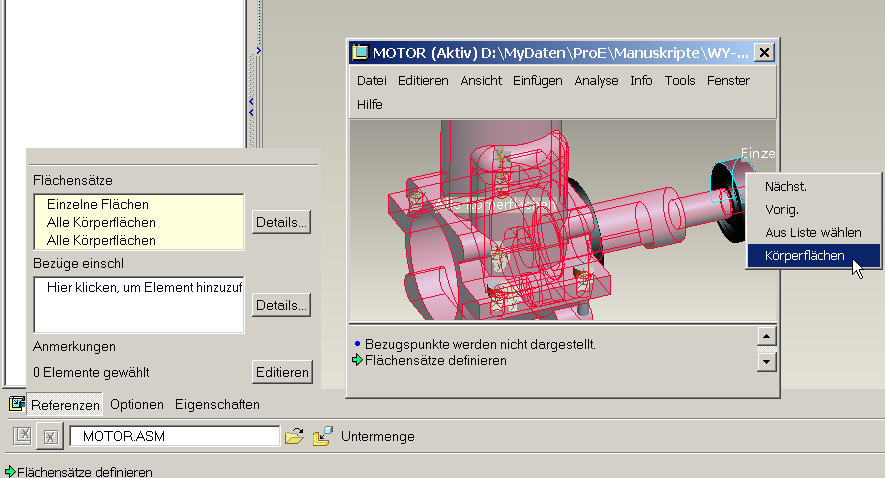This screenshot has width=885, height=478.
Task: Open the Ansicht menu
Action: 481,81
